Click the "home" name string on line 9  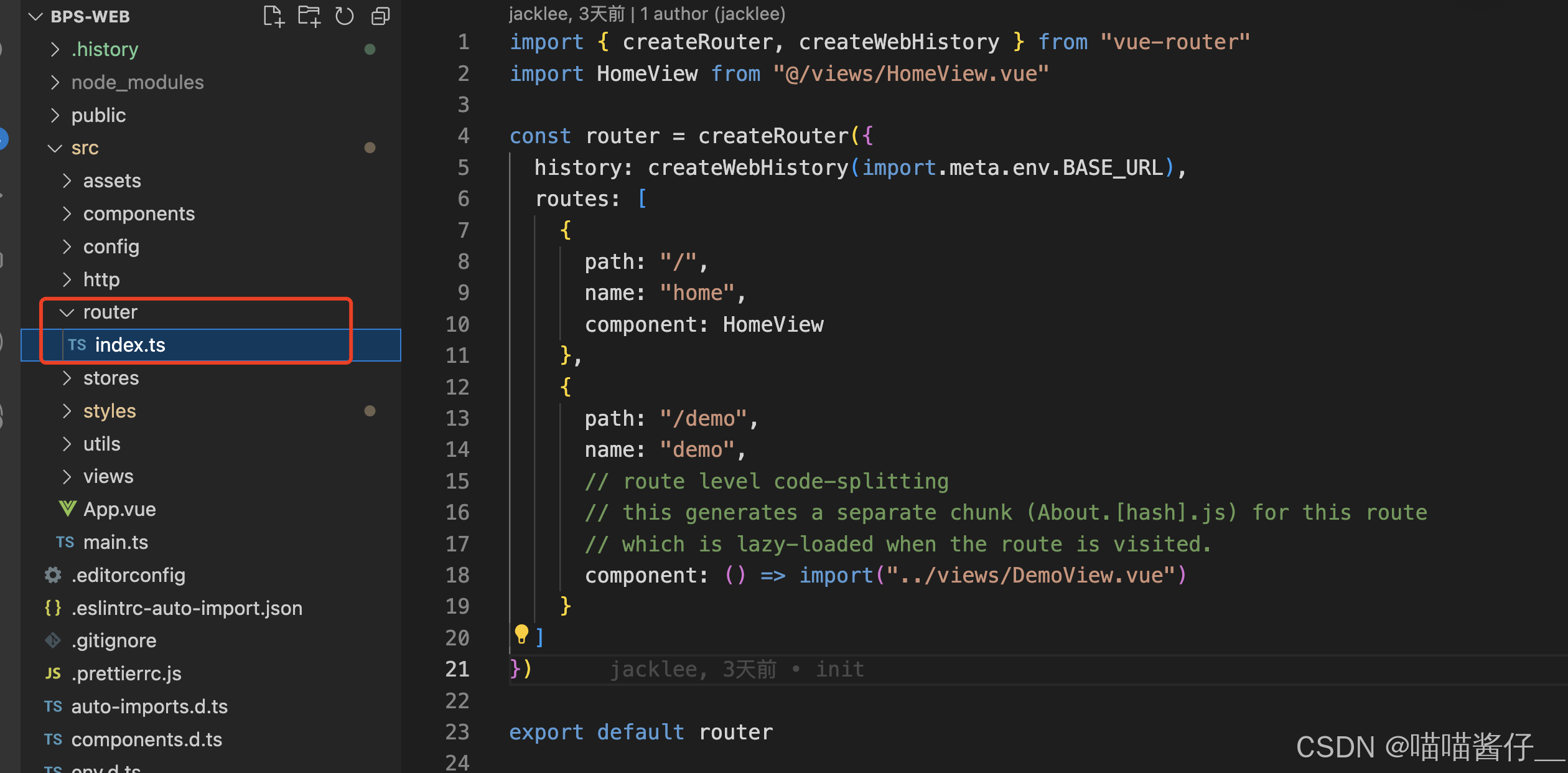(697, 293)
